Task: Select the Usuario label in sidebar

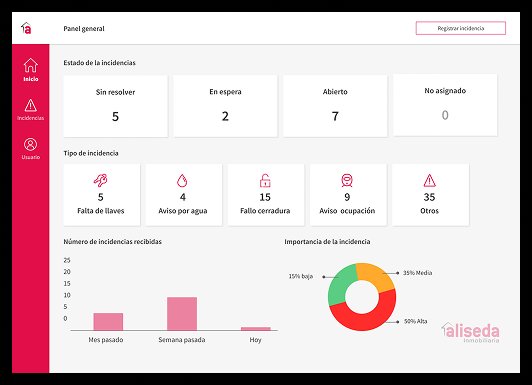Action: click(x=31, y=157)
